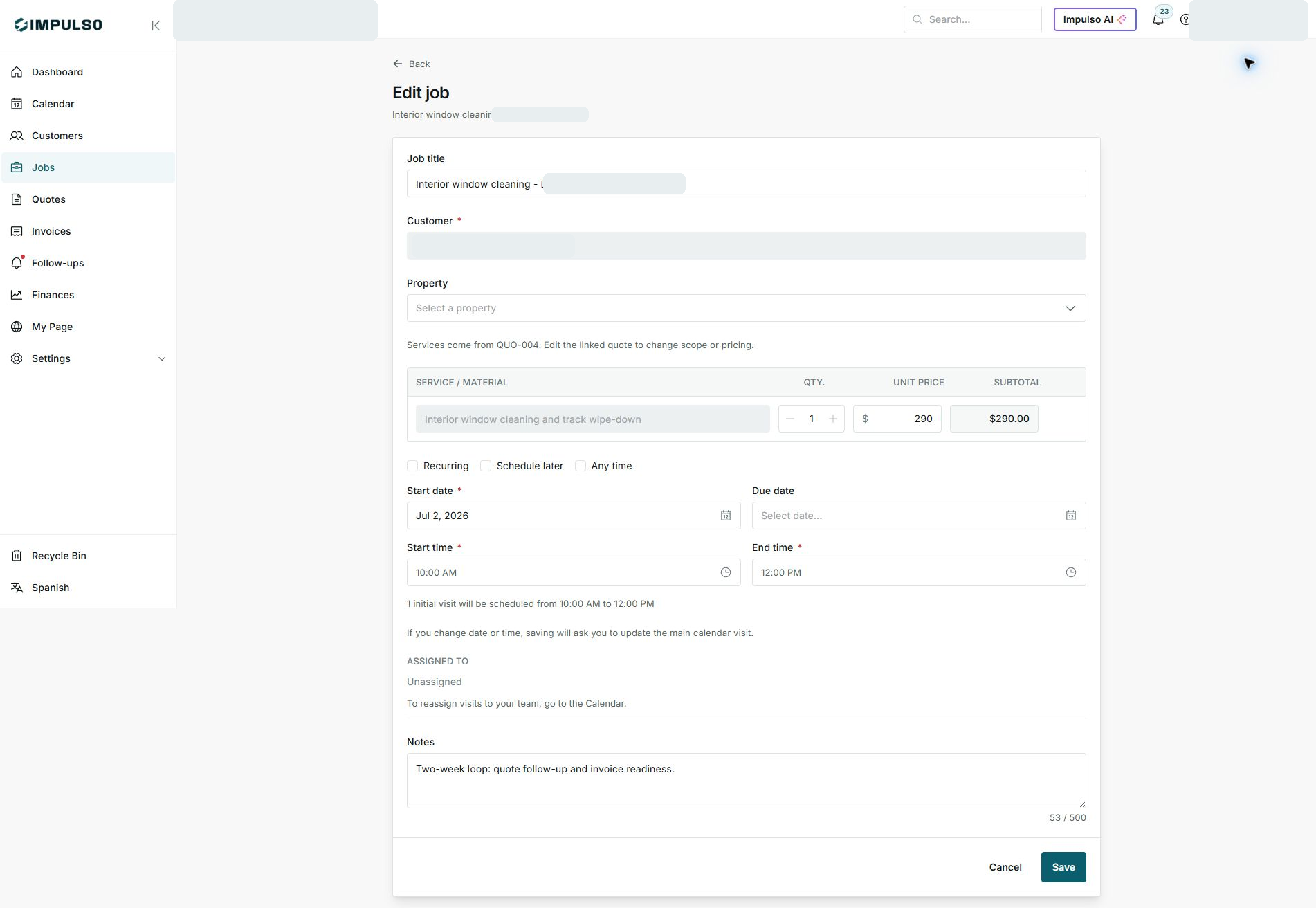Click the Spanish translate icon
The height and width of the screenshot is (908, 1316).
pos(17,588)
